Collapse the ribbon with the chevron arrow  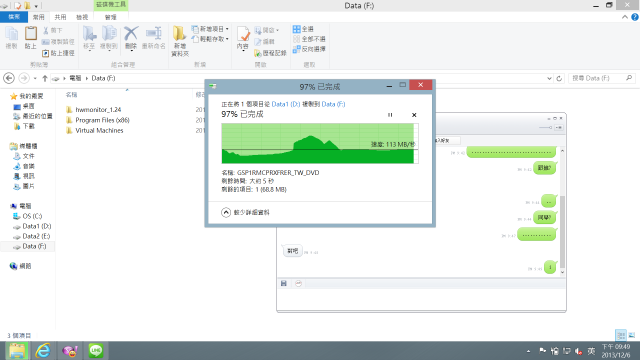[x=625, y=17]
